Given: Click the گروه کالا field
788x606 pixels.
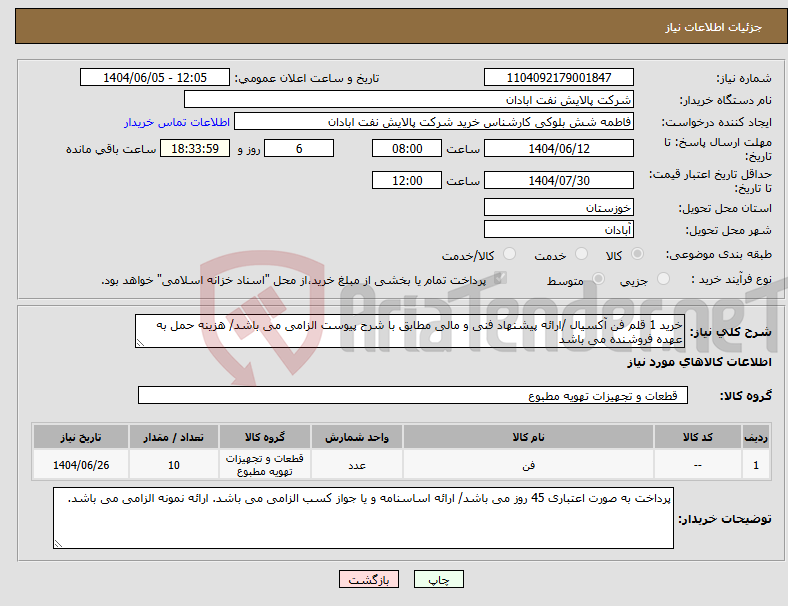Looking at the screenshot, I should 413,395.
